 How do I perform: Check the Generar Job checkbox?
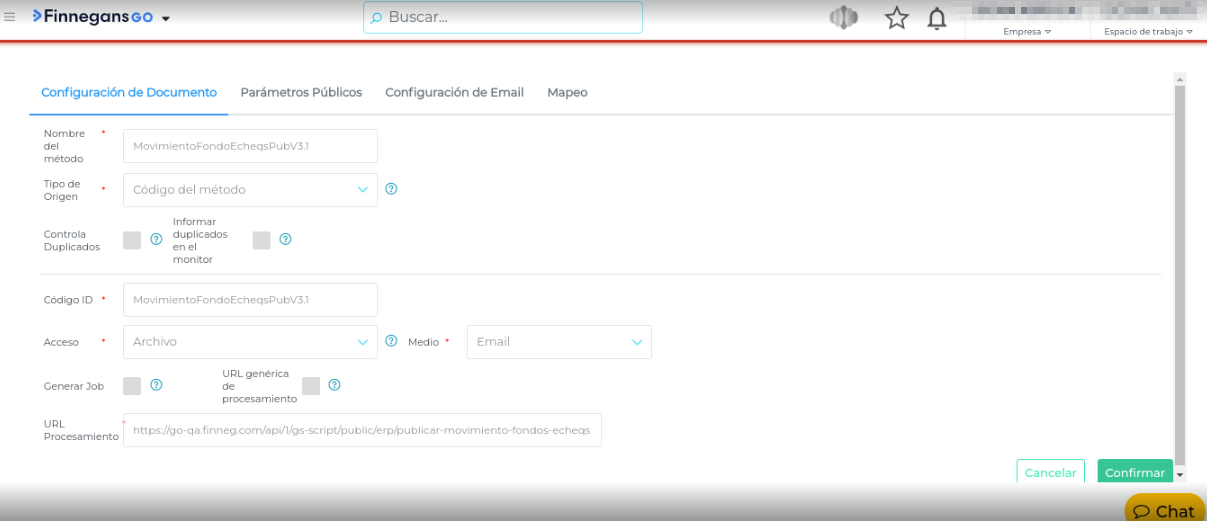[132, 386]
